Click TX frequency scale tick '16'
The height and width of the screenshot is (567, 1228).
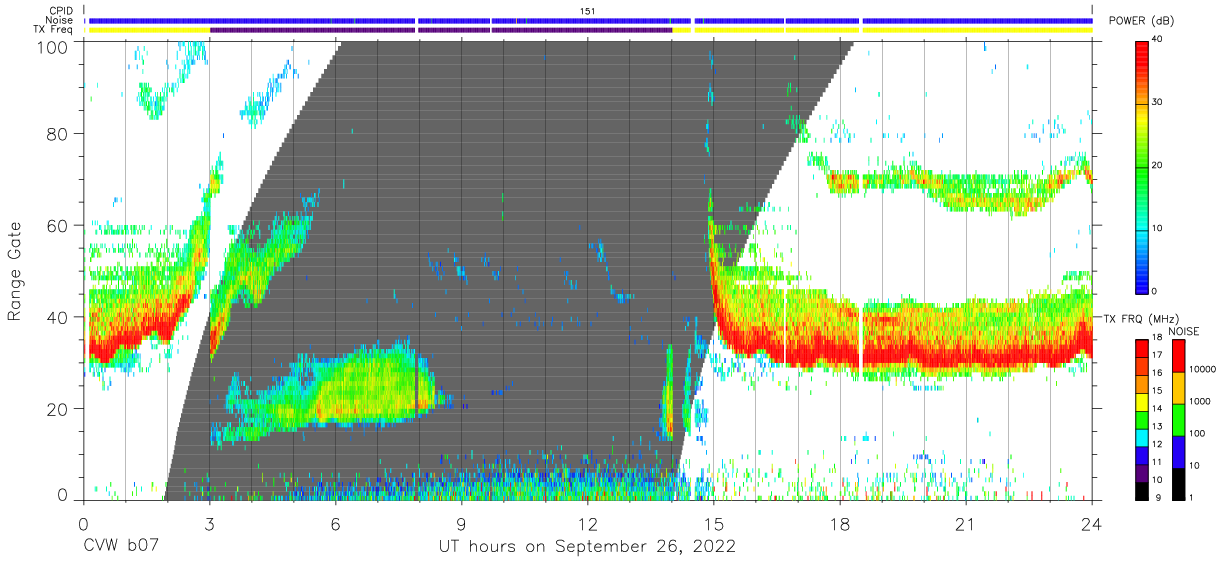[1159, 375]
